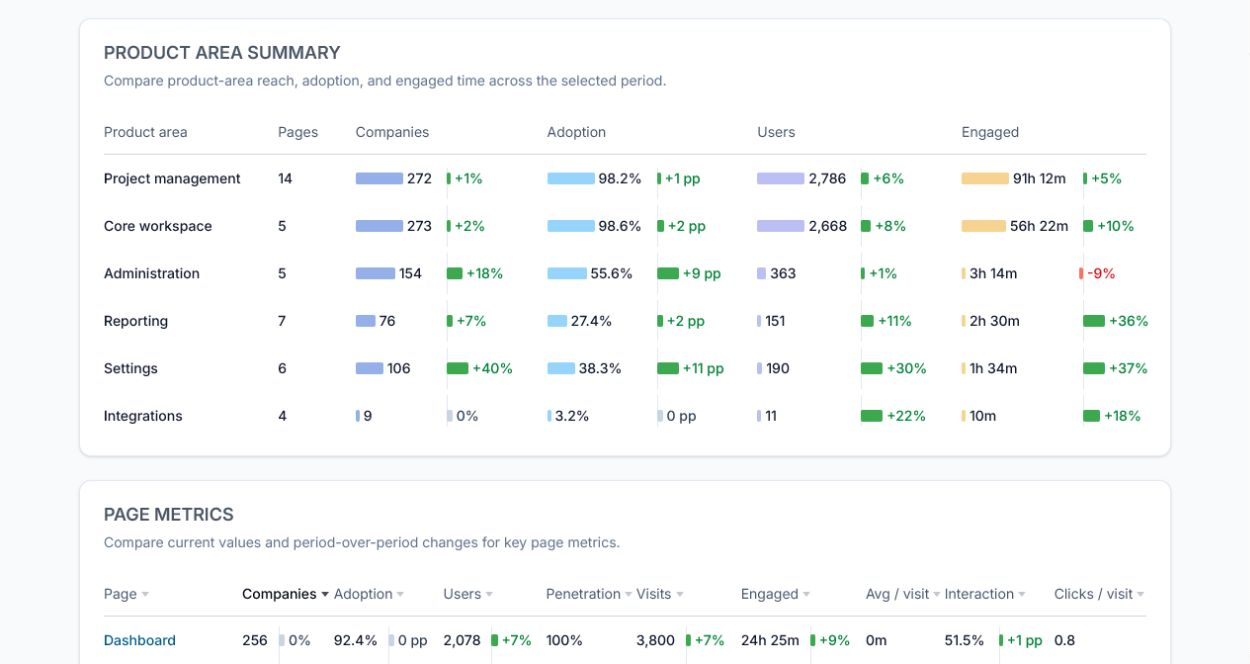Click the PAGE METRICS section heading
The width and height of the screenshot is (1250, 664).
(x=169, y=515)
